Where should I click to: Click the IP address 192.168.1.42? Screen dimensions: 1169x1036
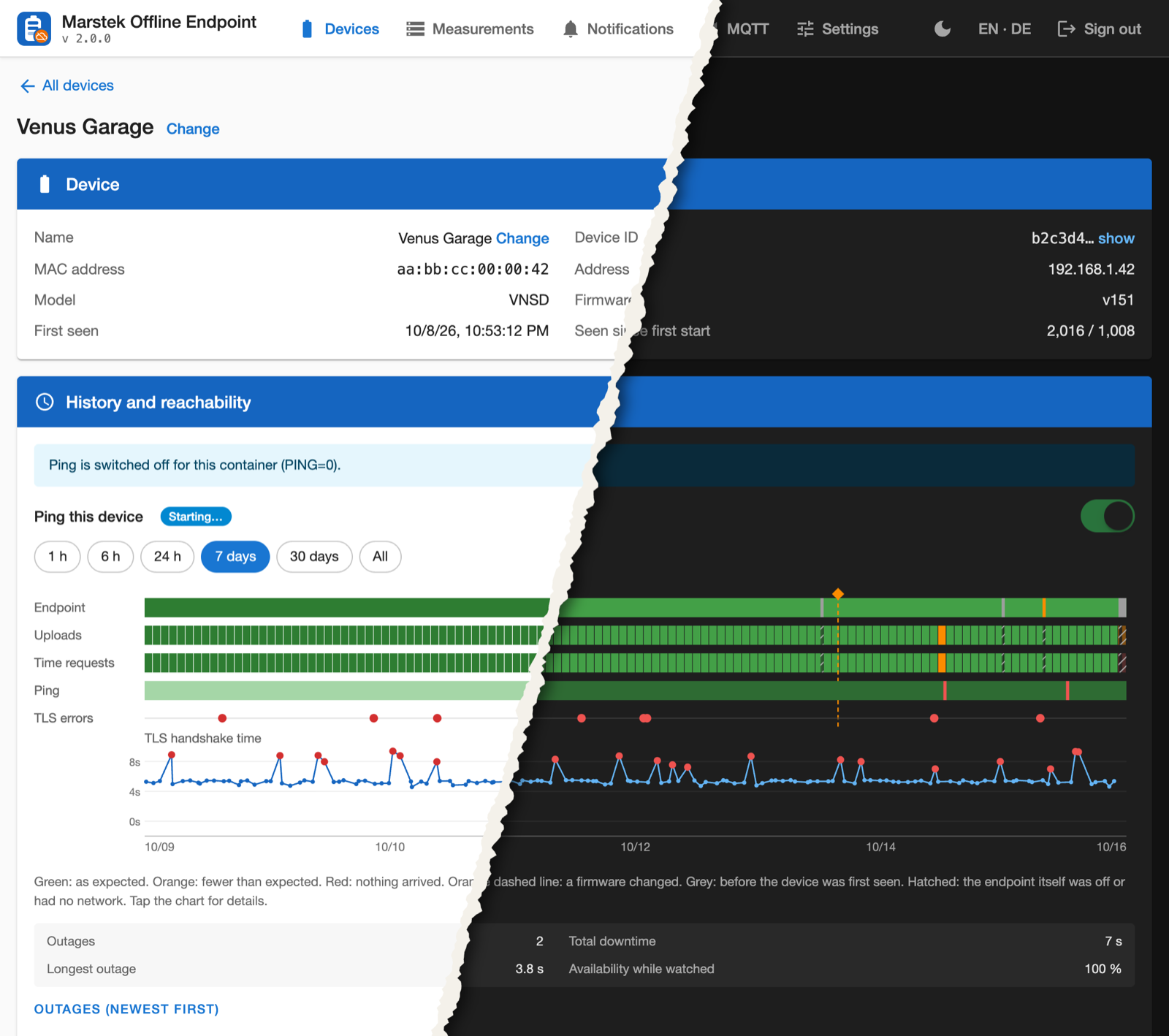click(1092, 269)
